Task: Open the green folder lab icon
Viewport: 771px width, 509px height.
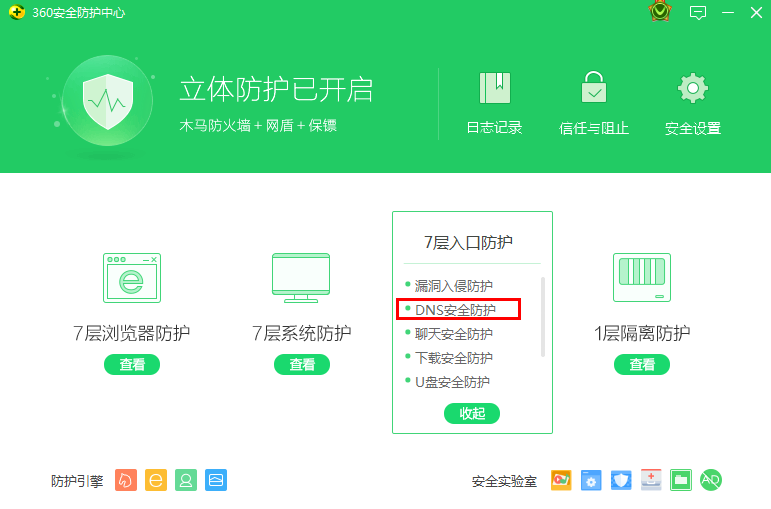Action: 681,480
